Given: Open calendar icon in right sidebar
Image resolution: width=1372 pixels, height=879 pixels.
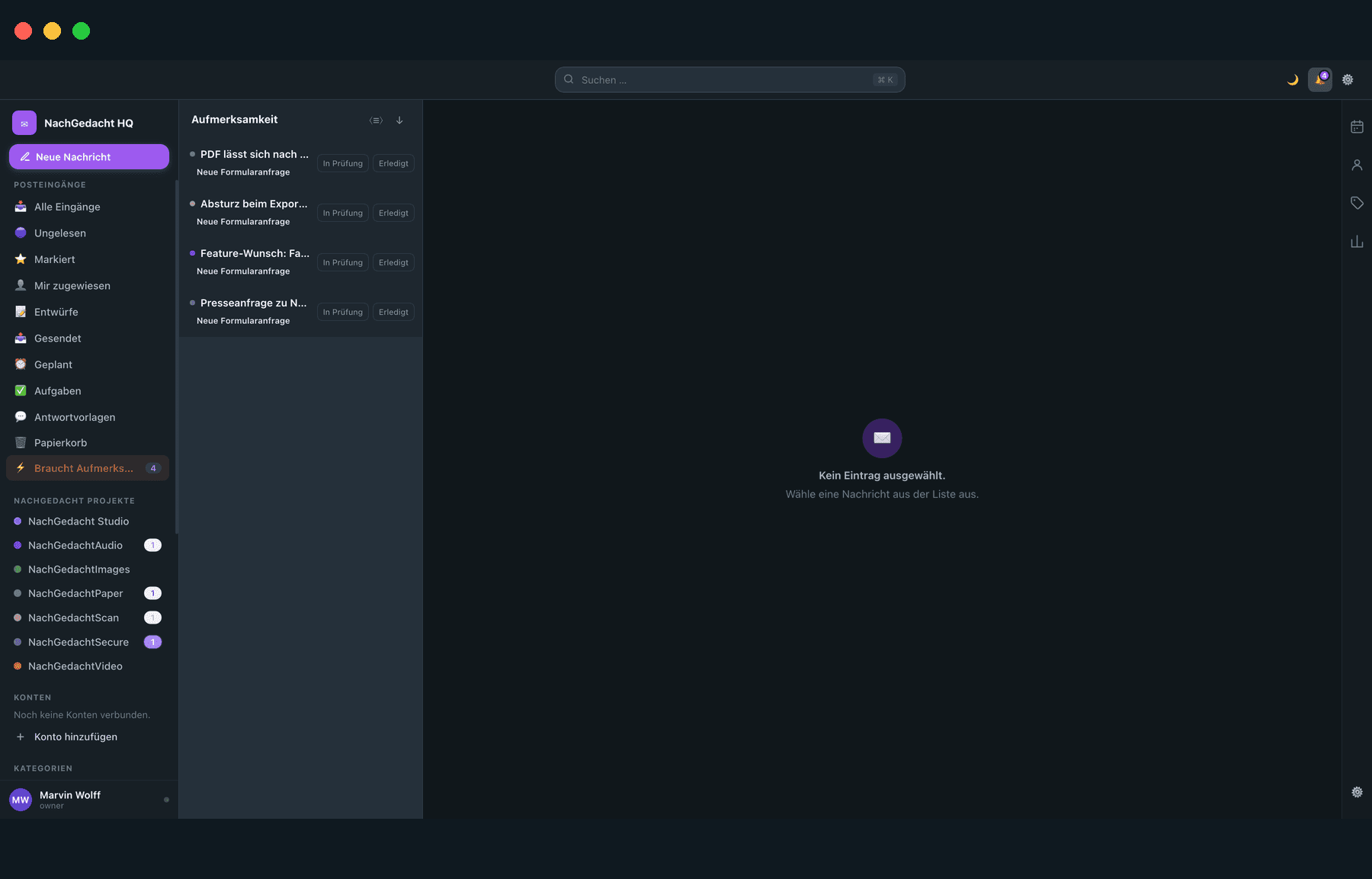Looking at the screenshot, I should tap(1357, 127).
